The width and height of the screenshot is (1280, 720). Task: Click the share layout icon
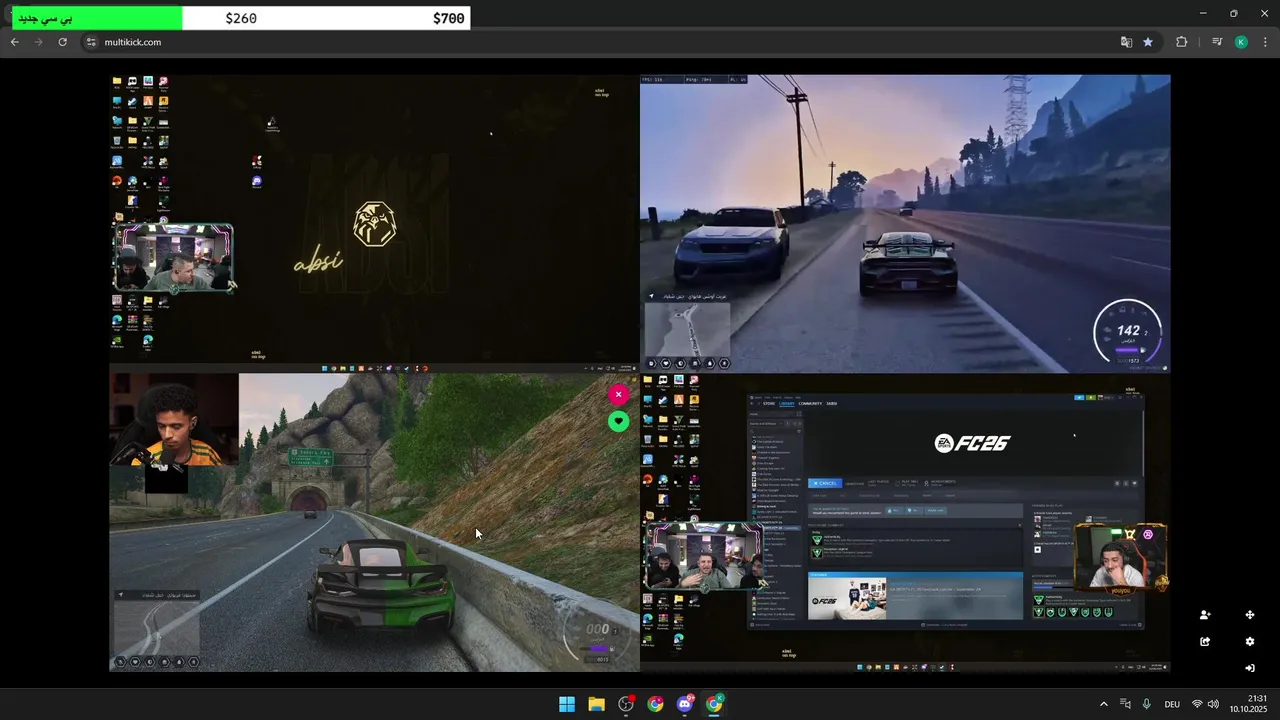1205,642
